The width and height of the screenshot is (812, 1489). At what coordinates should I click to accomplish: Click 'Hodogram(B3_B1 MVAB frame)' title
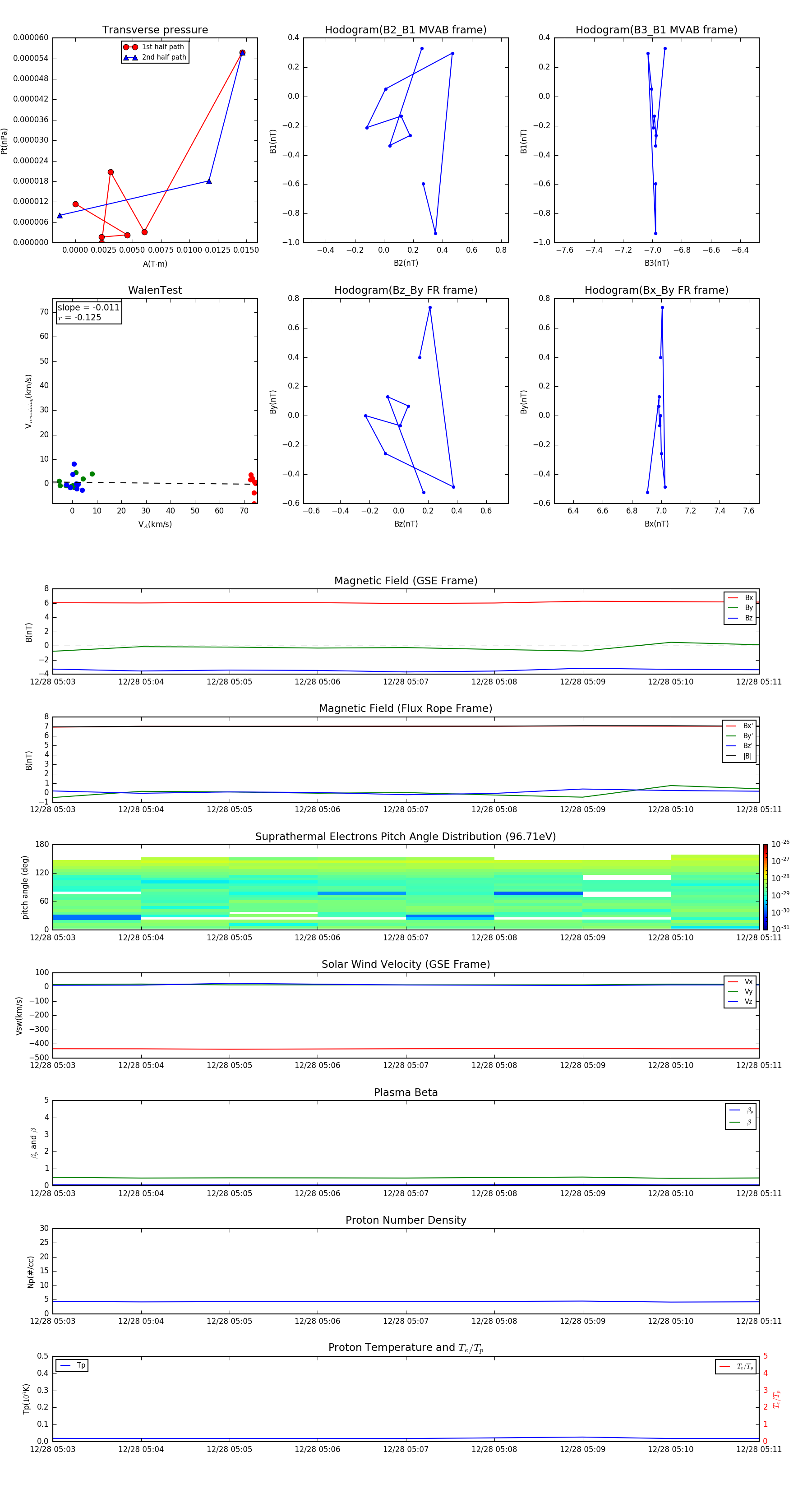tap(656, 30)
